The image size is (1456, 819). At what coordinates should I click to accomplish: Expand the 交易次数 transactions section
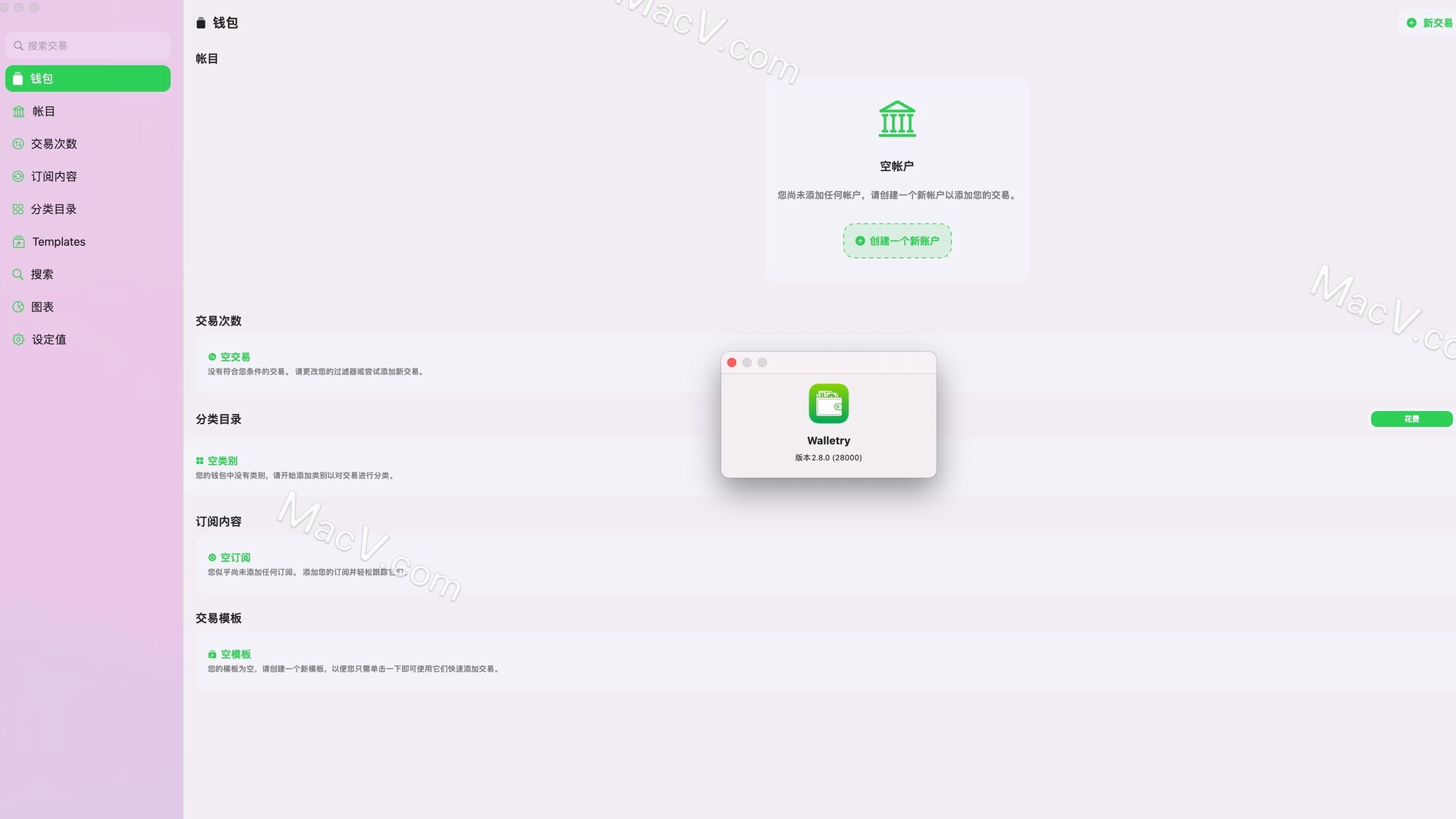(x=218, y=320)
